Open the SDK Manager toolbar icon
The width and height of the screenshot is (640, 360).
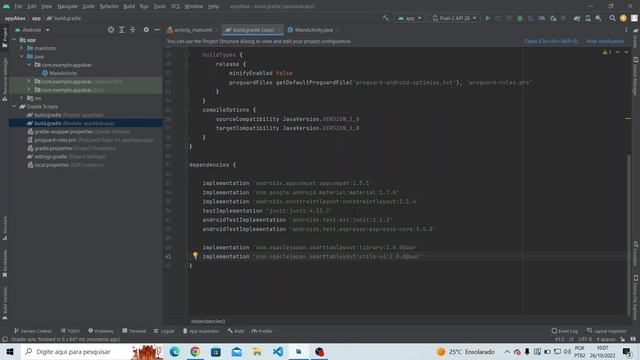(598, 18)
